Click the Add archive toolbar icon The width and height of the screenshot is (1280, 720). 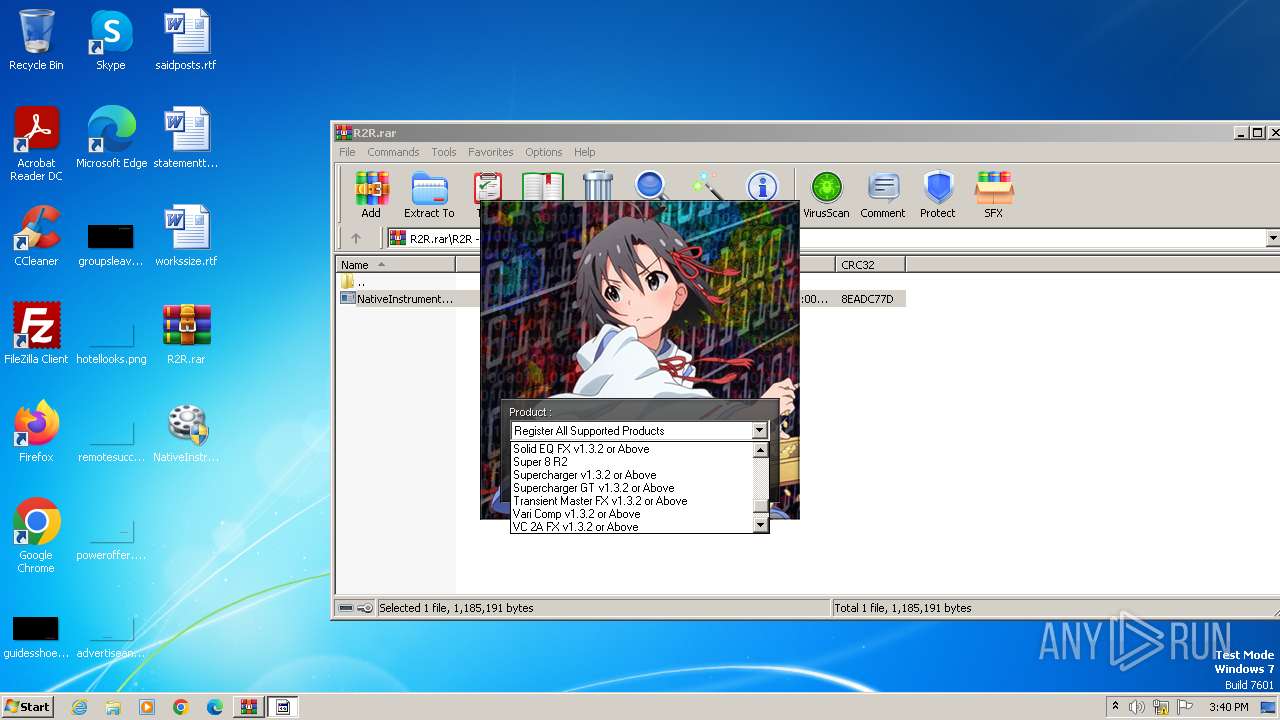click(x=371, y=194)
